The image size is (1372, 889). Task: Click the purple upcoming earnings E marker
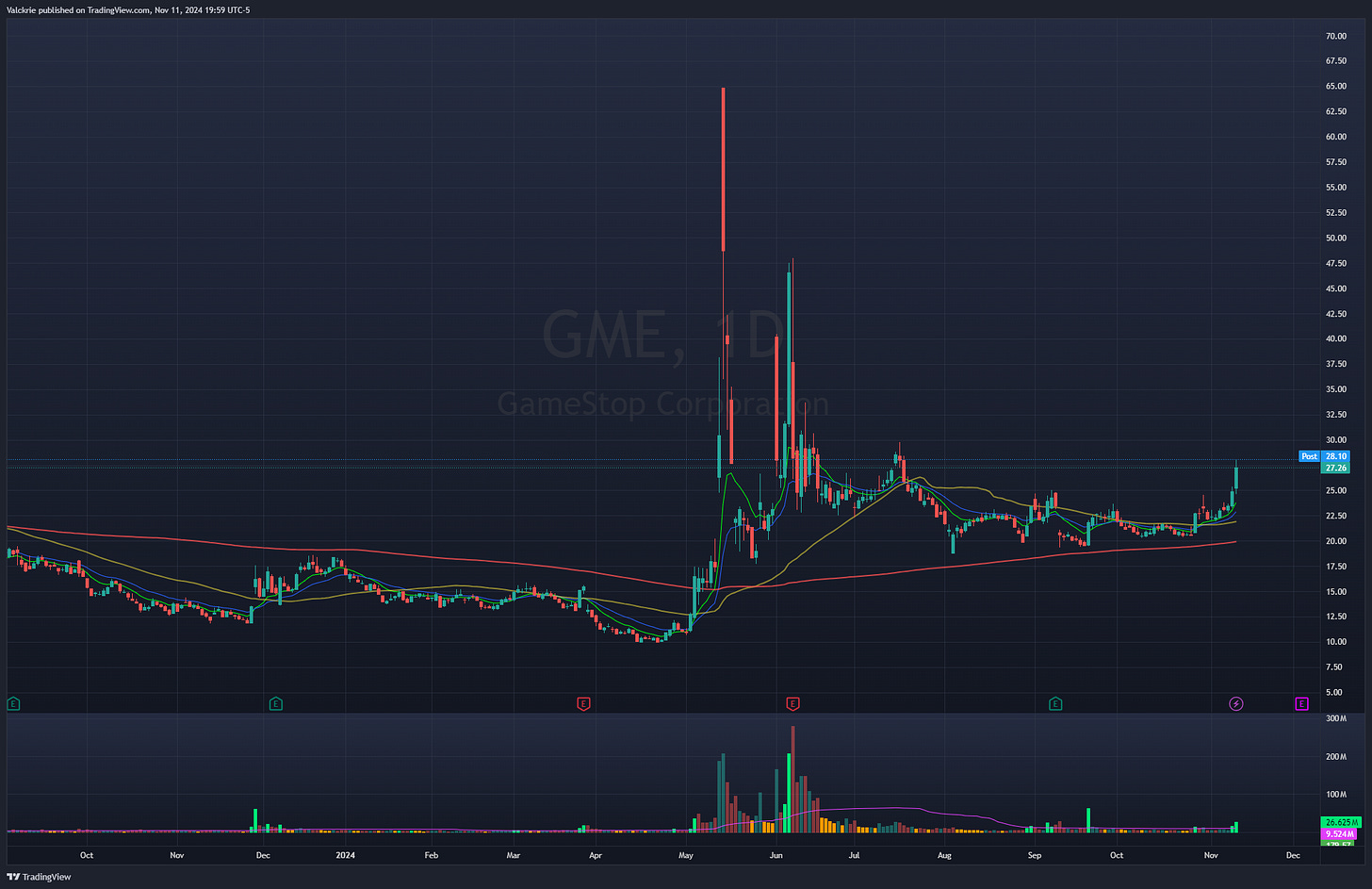coord(1301,703)
